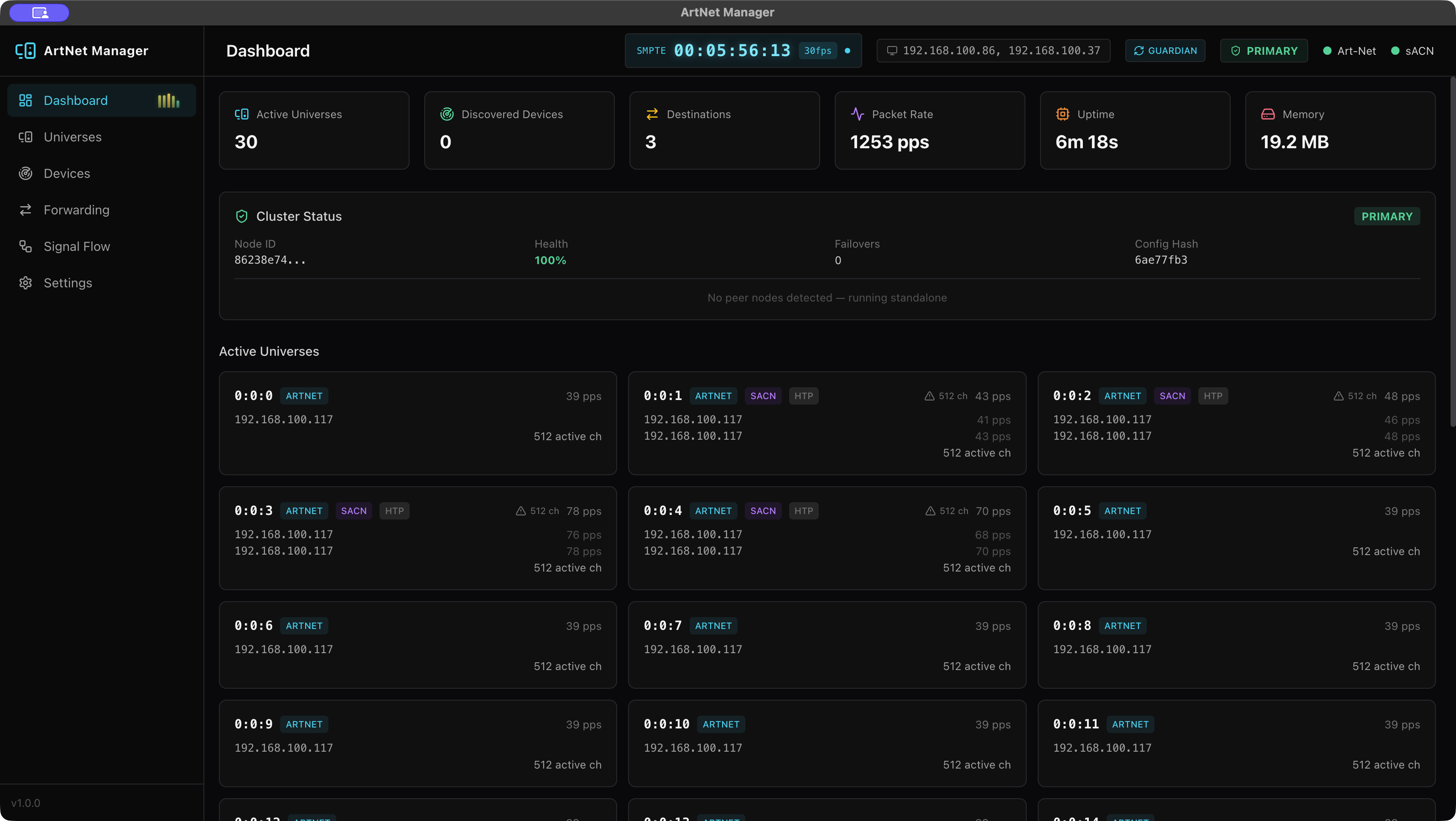This screenshot has height=821, width=1456.
Task: Click the Active Universes section heading
Action: point(269,352)
